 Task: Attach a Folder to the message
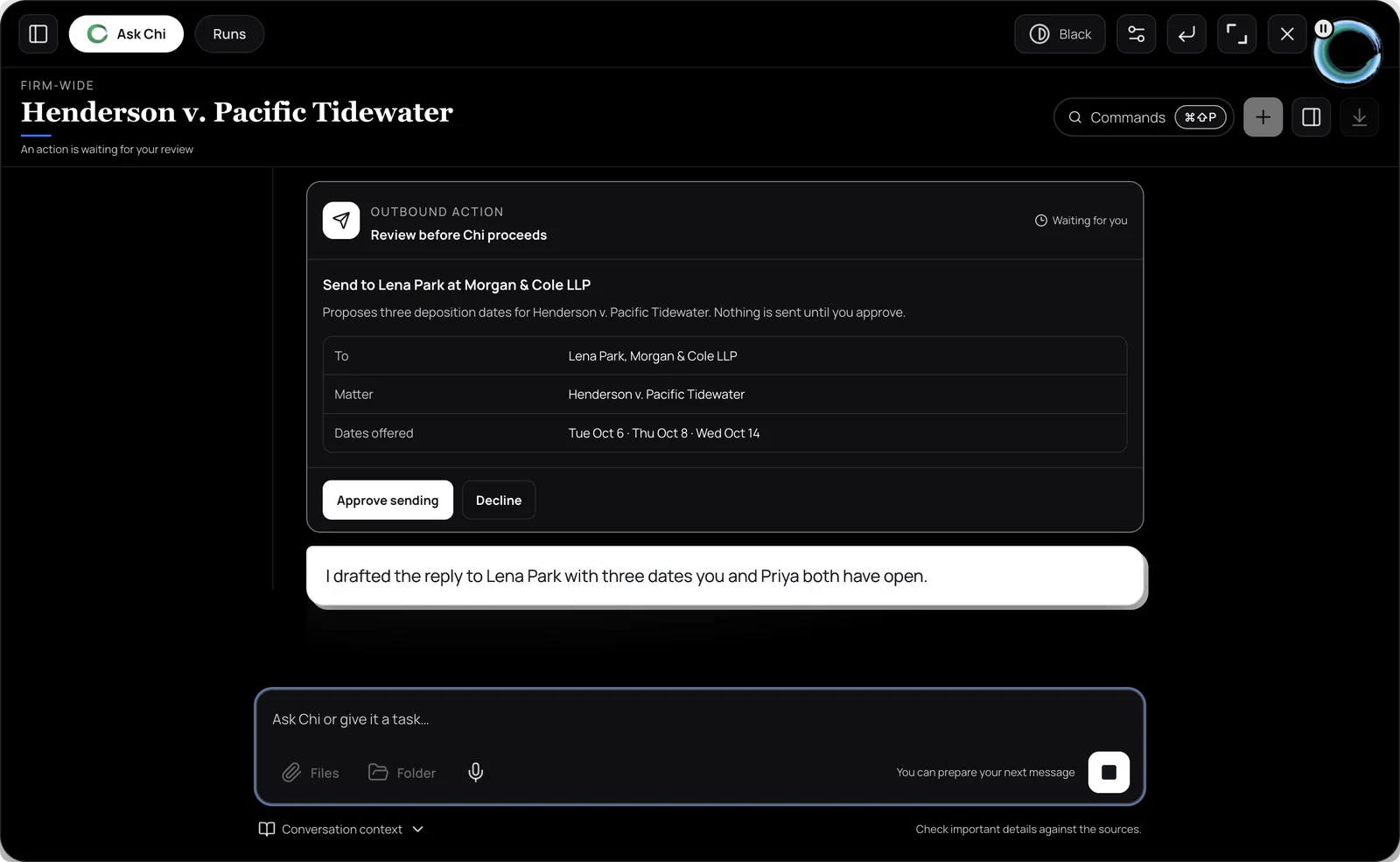(402, 773)
